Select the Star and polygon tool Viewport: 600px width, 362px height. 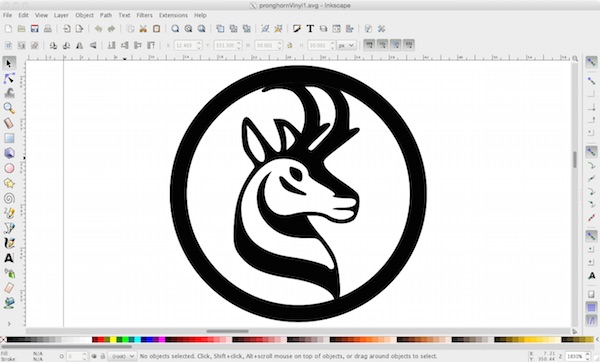click(x=9, y=183)
